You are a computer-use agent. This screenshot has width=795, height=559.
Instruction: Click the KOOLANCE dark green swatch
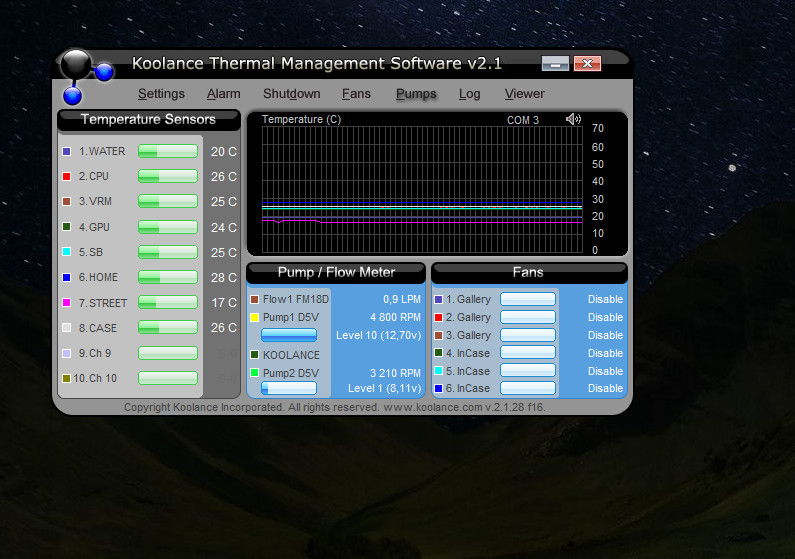255,355
